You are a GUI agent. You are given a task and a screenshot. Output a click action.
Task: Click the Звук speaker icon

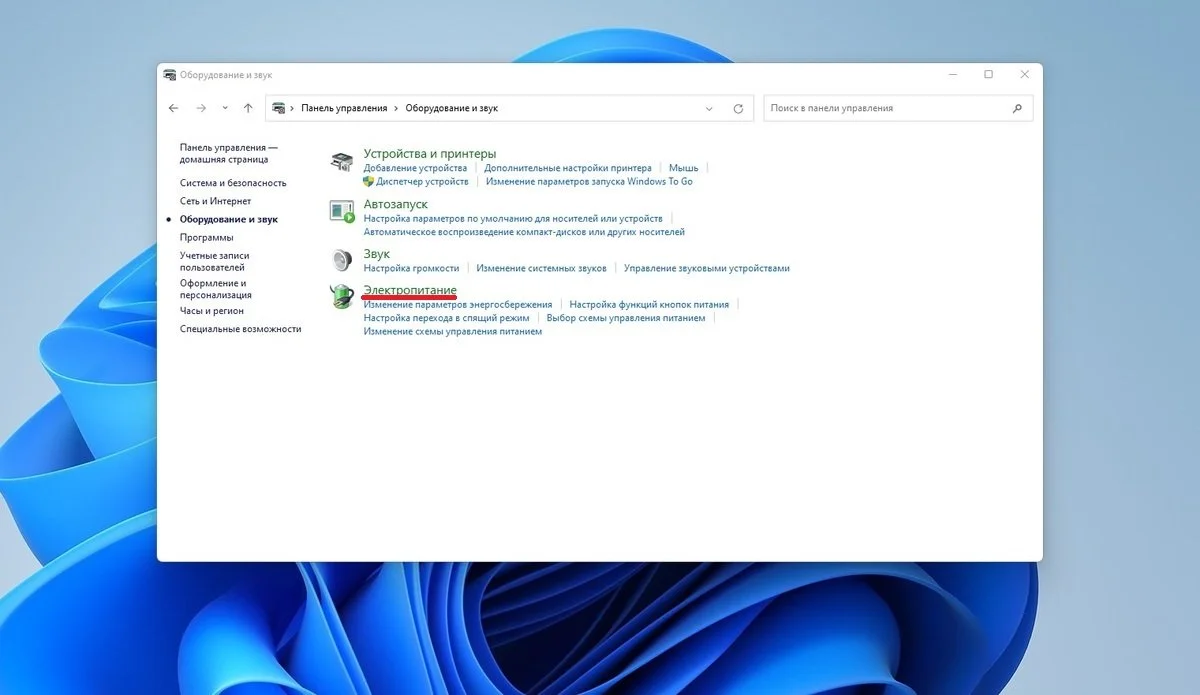pyautogui.click(x=342, y=261)
